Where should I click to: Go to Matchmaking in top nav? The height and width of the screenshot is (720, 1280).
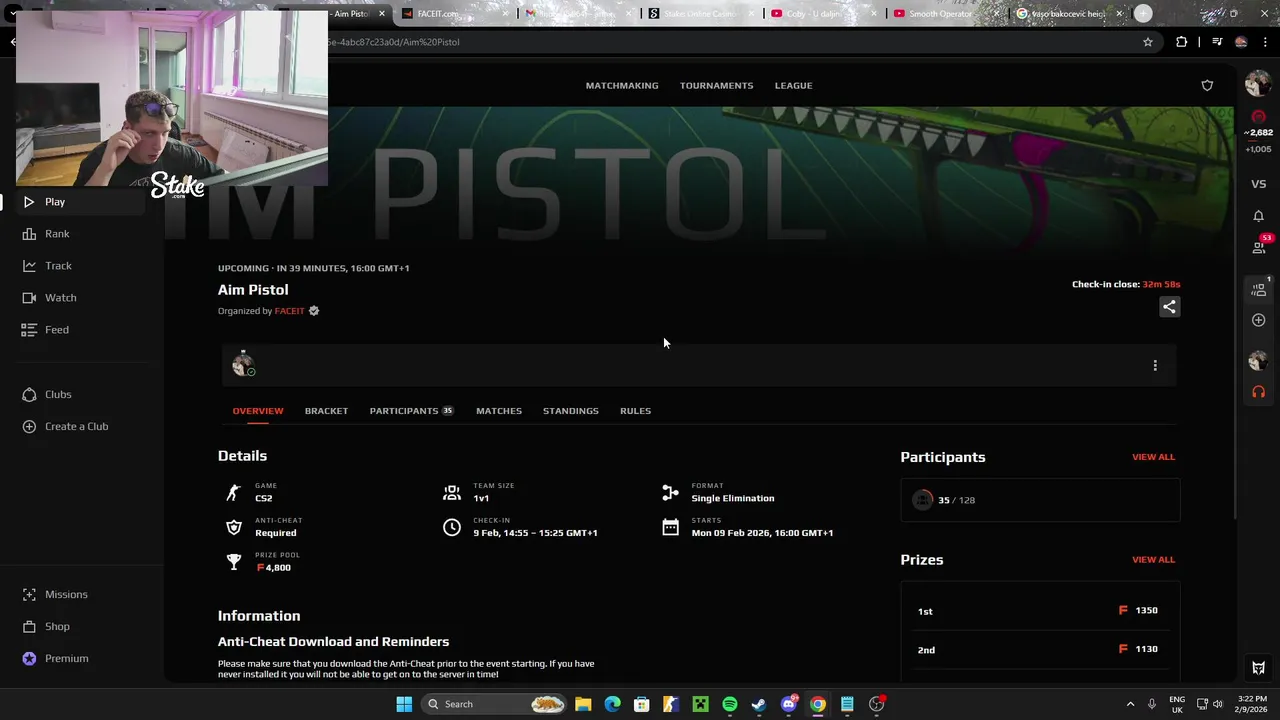[622, 86]
